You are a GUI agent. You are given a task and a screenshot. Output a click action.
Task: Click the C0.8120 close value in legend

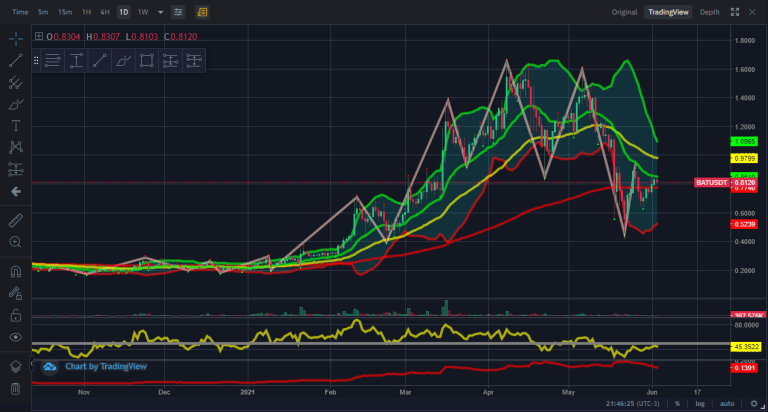point(181,36)
